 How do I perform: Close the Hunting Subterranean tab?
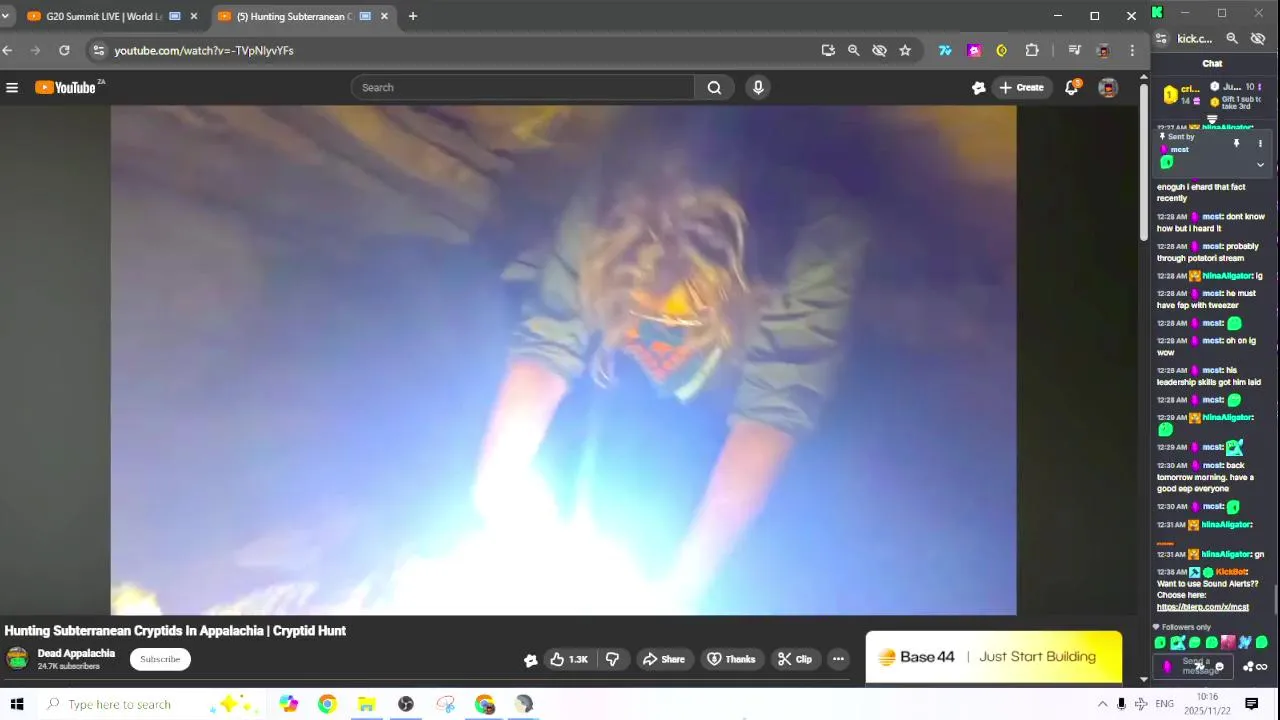(x=384, y=16)
